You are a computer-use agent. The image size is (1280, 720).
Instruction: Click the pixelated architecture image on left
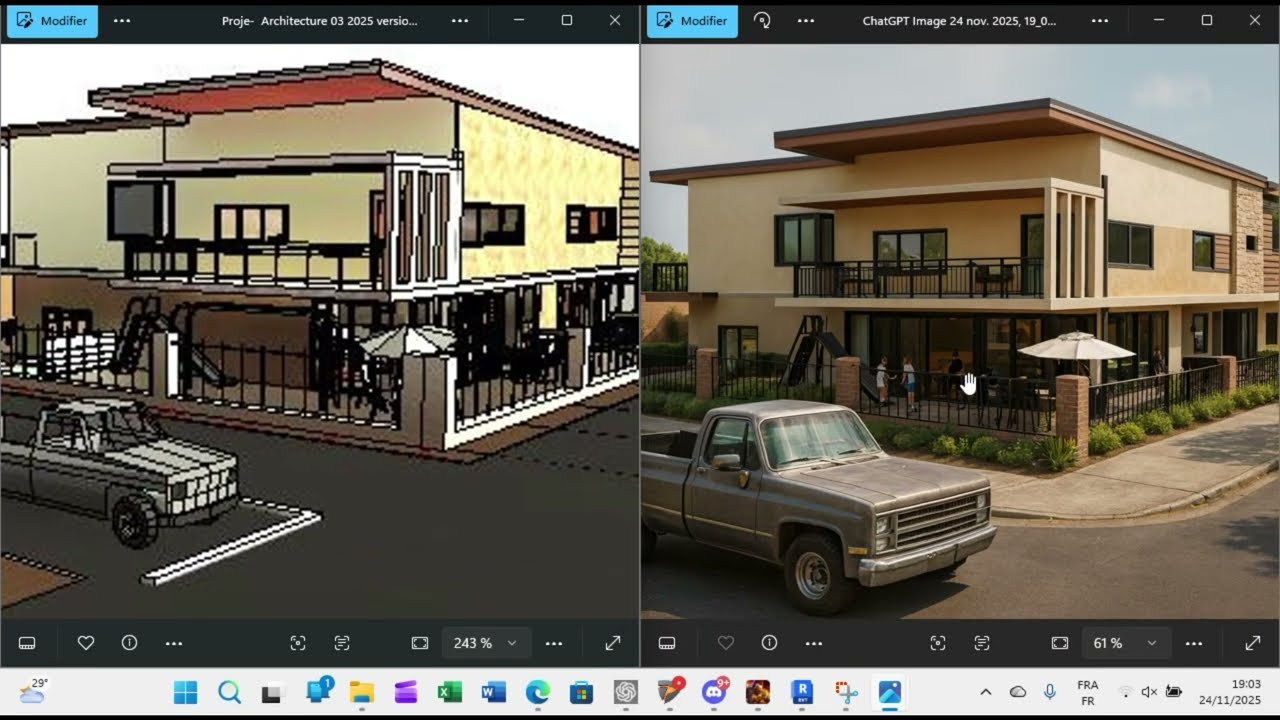point(319,331)
